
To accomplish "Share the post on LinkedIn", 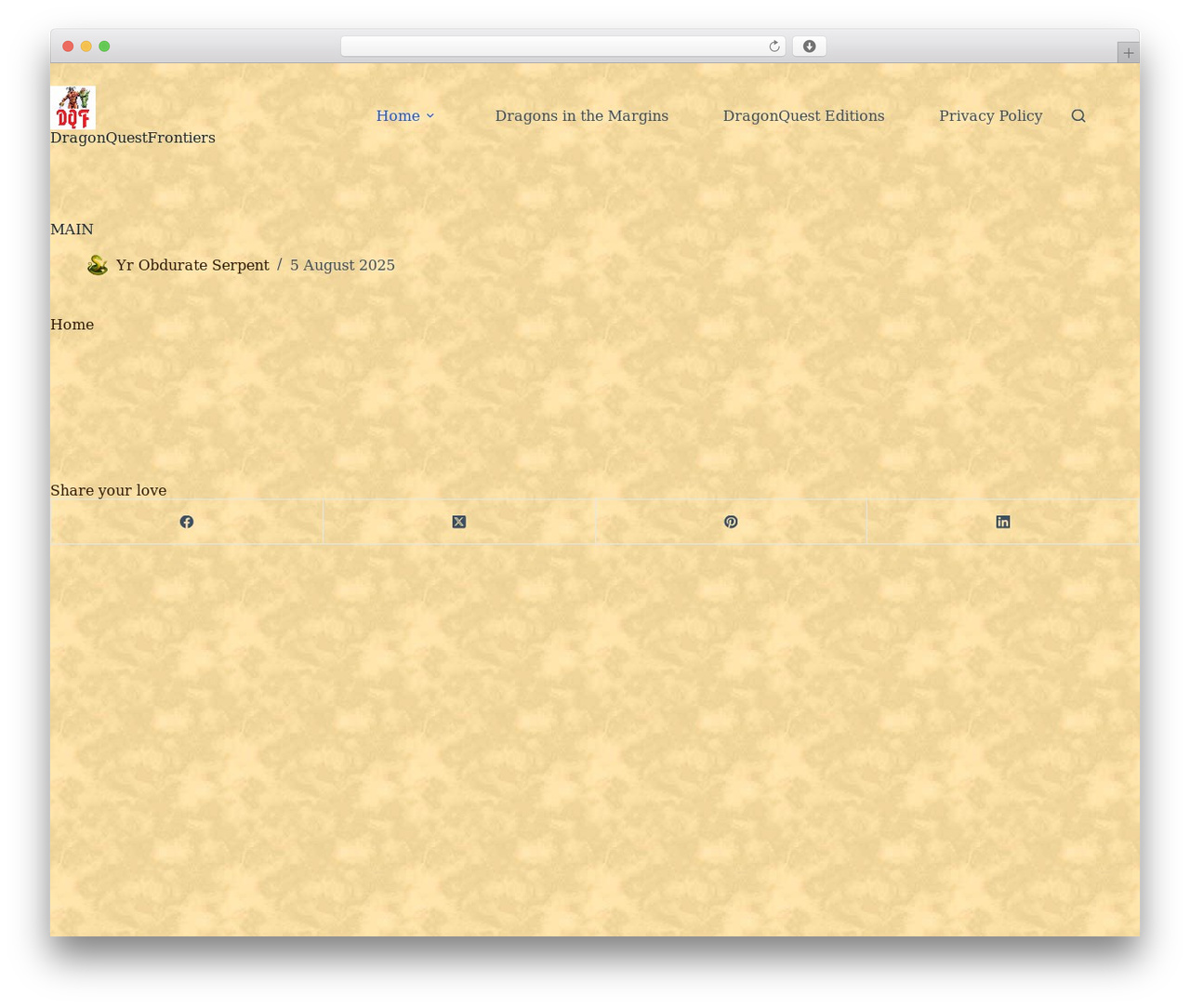I will click(x=1003, y=522).
